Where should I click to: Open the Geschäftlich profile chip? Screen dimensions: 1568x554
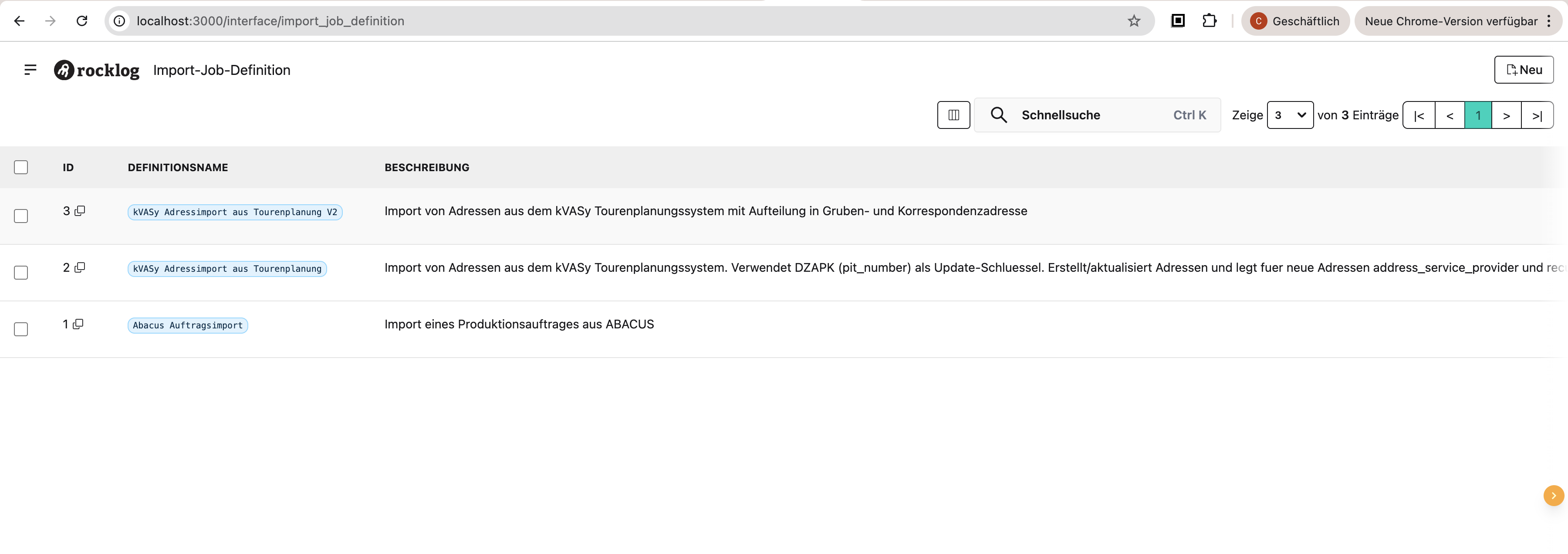coord(1295,21)
